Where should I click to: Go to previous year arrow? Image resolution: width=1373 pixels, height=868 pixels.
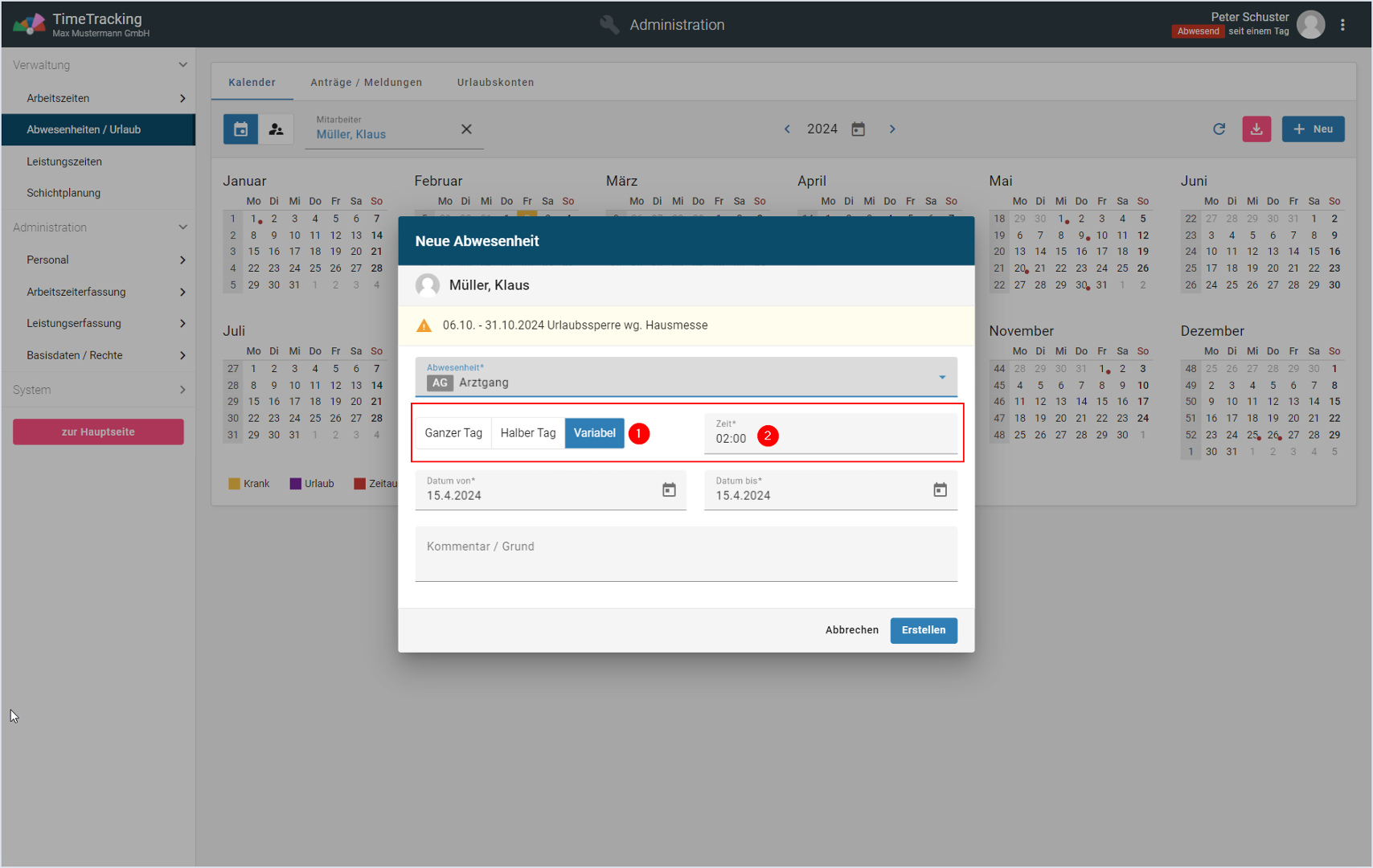[x=787, y=129]
